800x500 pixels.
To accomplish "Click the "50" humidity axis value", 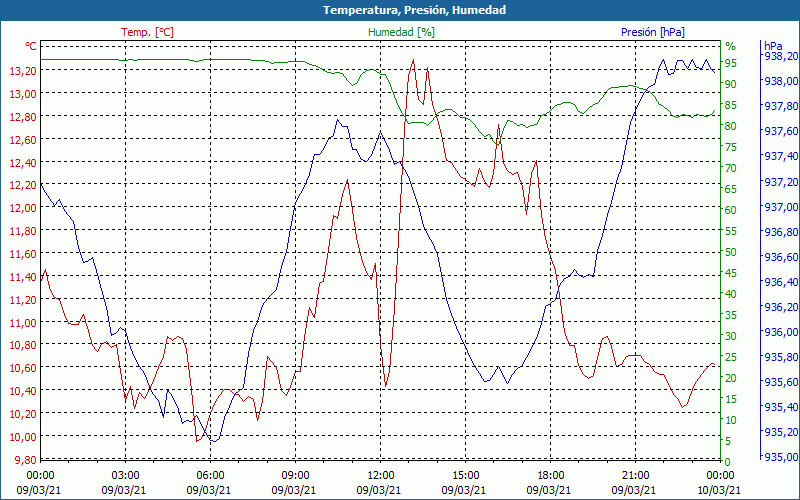I will (x=731, y=252).
